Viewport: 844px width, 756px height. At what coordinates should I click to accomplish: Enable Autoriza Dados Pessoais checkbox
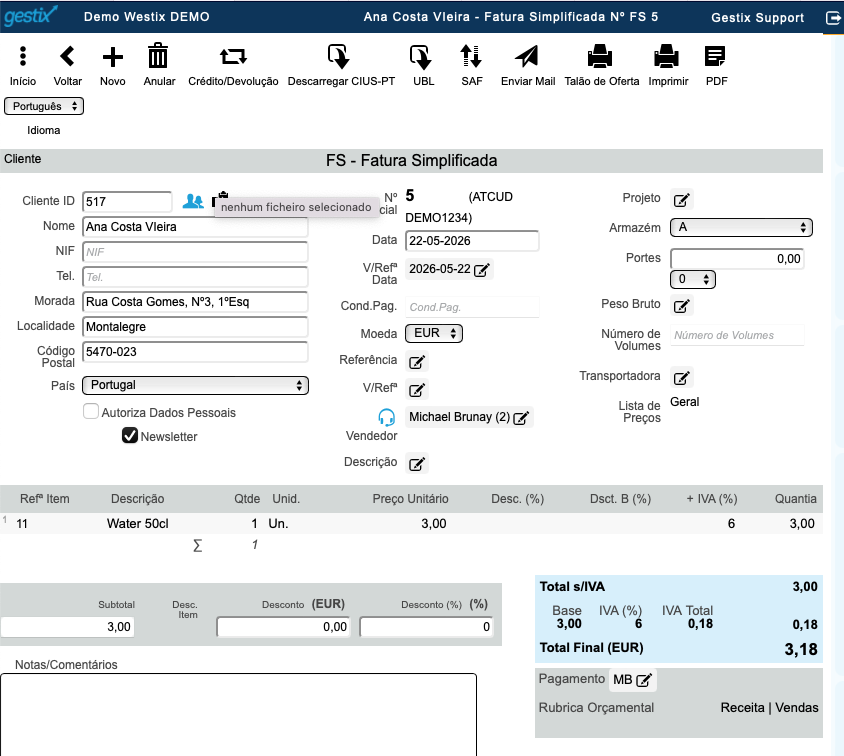click(91, 412)
